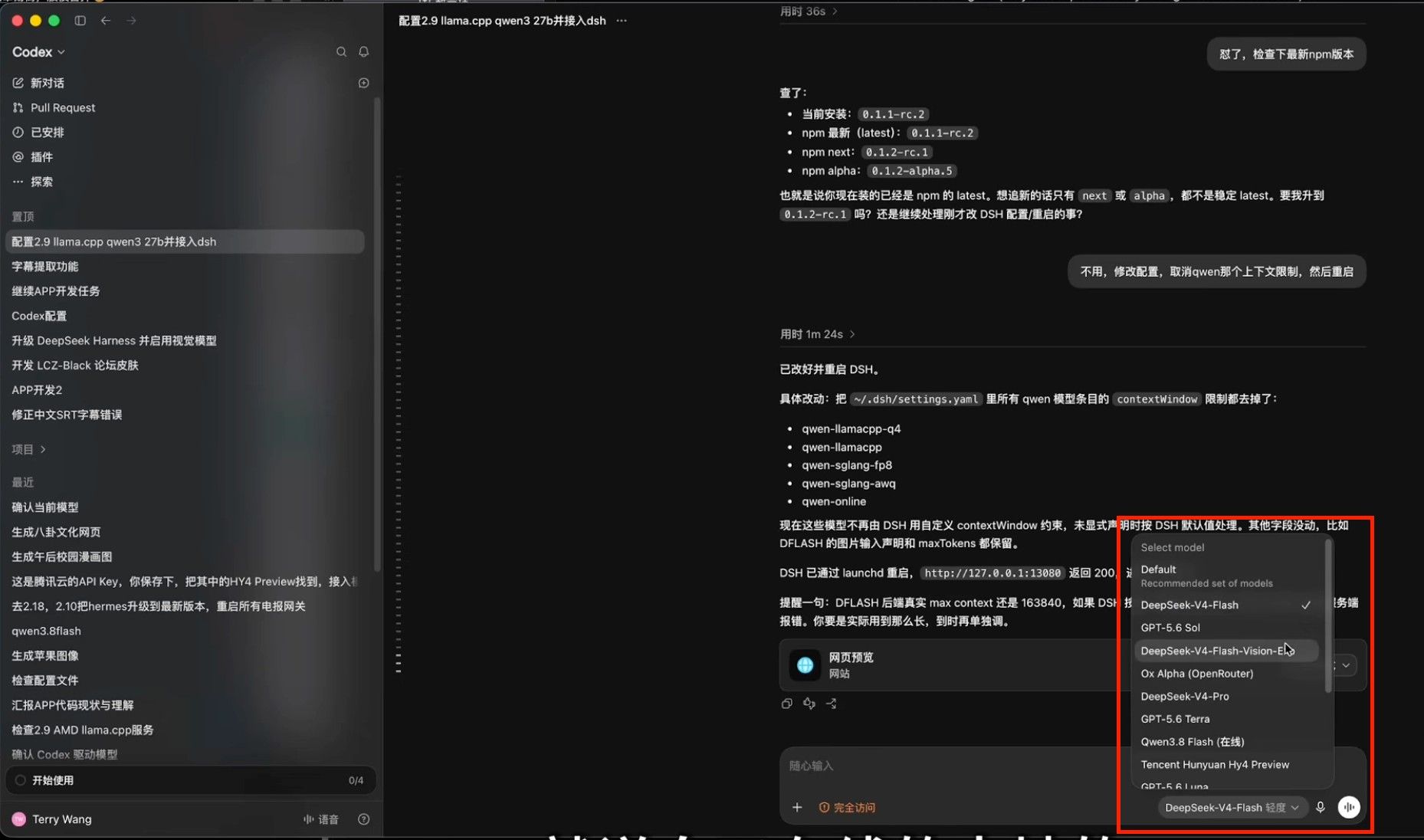This screenshot has width=1424, height=840.
Task: Add an attachment with the plus icon
Action: (x=797, y=807)
